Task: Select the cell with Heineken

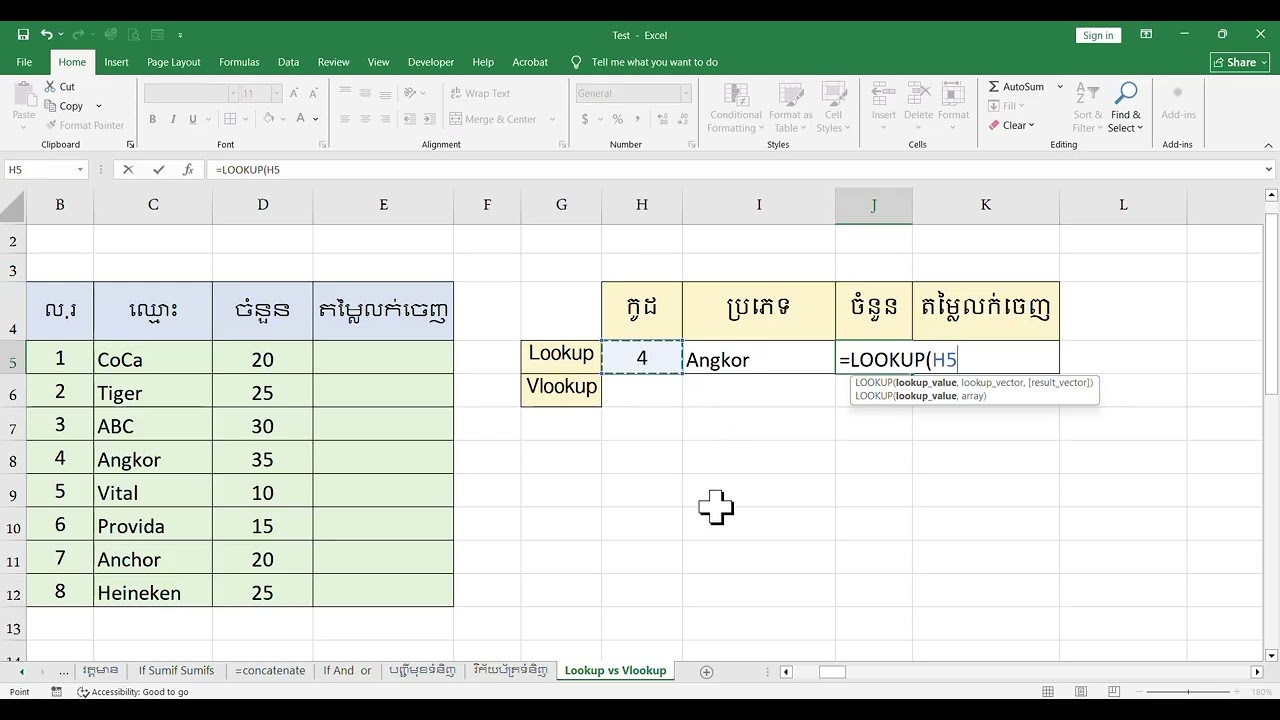Action: 153,591
